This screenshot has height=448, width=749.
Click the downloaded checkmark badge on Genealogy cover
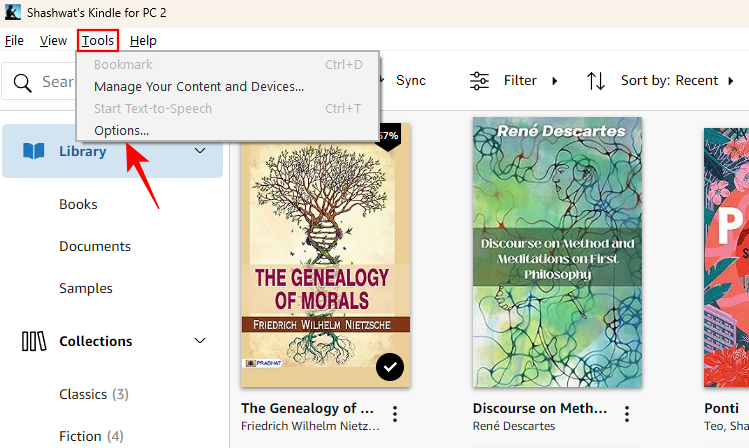point(391,368)
